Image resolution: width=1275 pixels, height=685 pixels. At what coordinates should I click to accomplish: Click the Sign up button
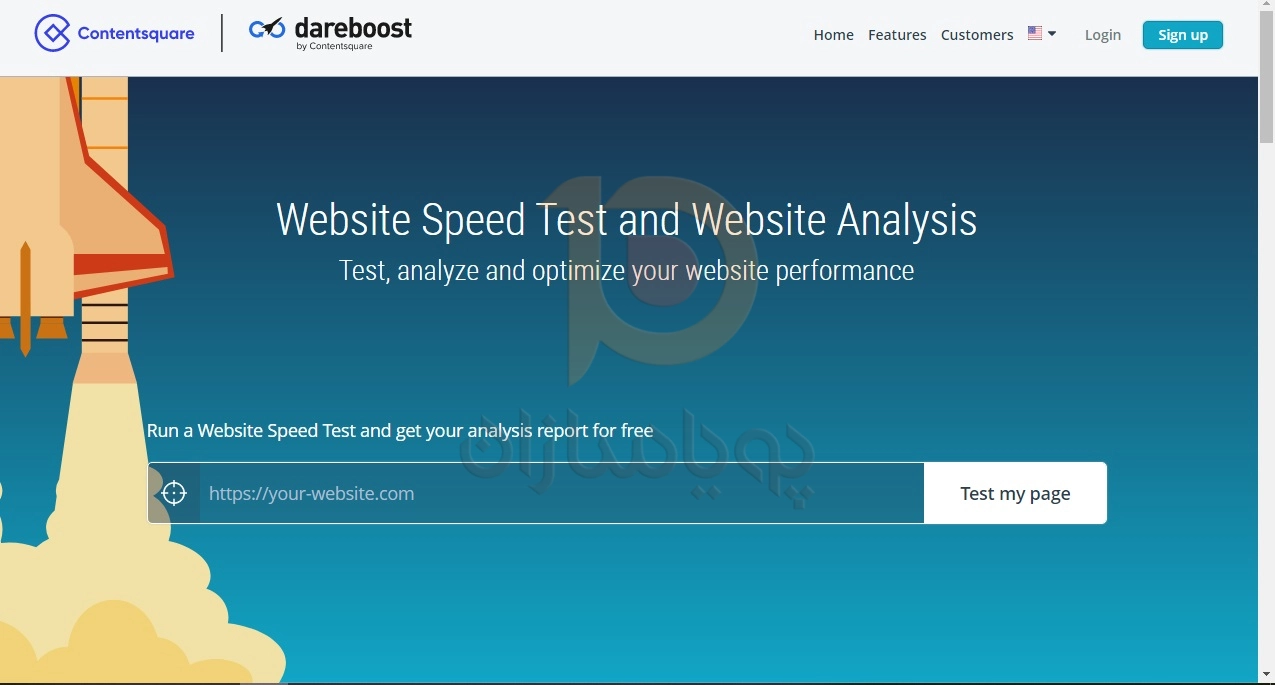[x=1182, y=34]
